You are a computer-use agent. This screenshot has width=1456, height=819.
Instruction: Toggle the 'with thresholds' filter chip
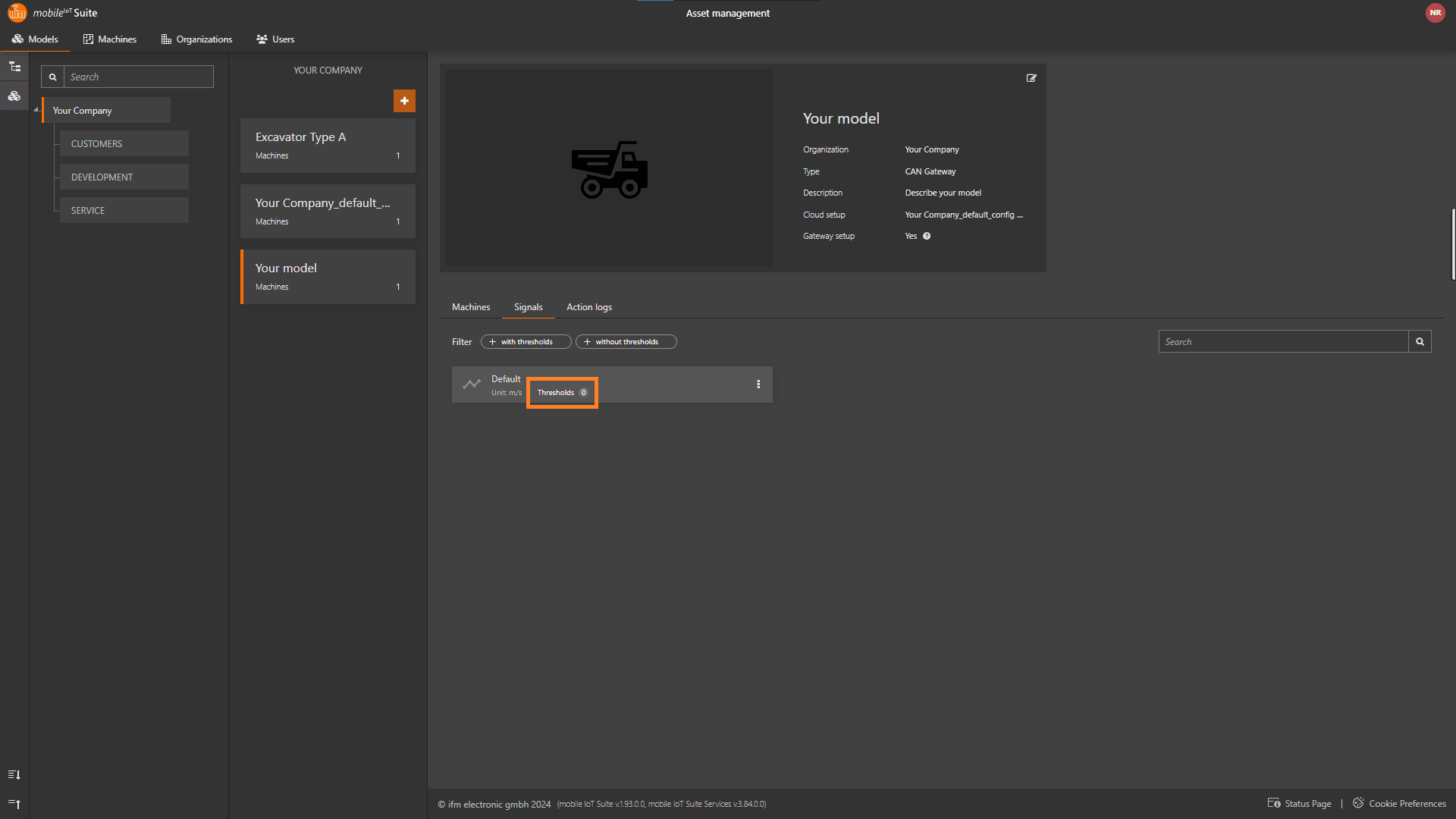526,342
